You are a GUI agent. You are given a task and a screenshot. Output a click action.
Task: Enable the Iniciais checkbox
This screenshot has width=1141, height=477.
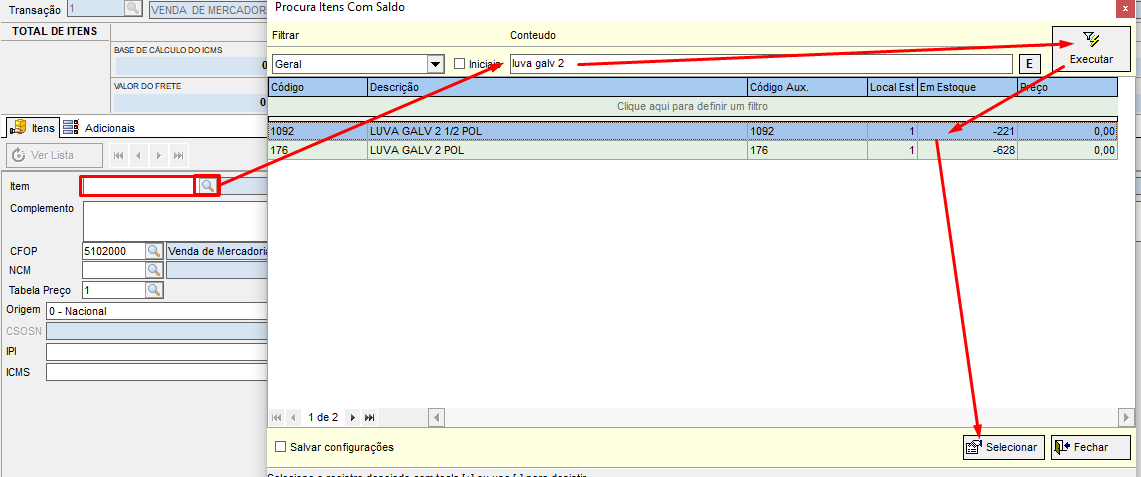point(460,64)
